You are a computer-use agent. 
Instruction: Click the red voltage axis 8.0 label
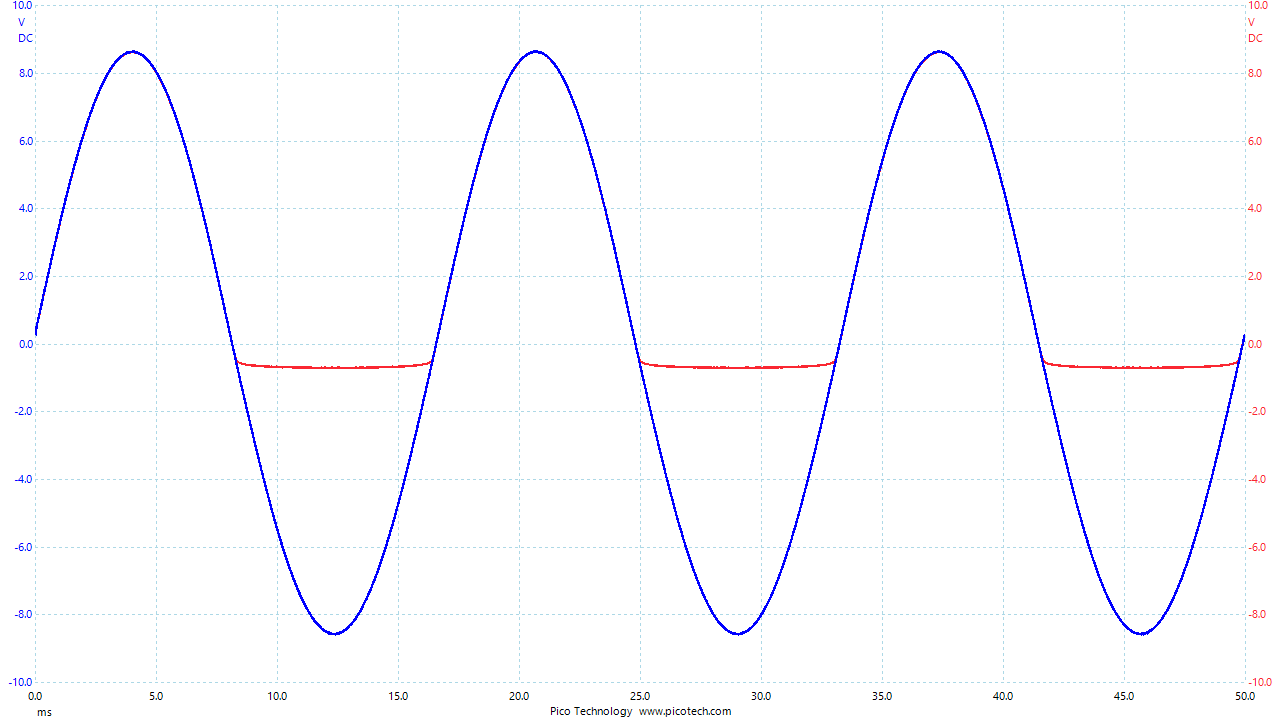click(1255, 73)
